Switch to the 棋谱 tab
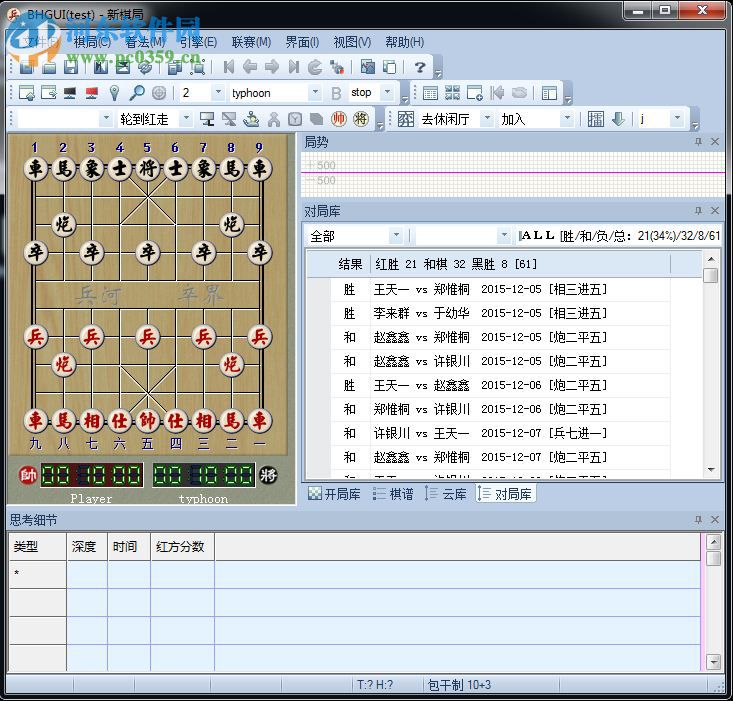 pyautogui.click(x=393, y=494)
